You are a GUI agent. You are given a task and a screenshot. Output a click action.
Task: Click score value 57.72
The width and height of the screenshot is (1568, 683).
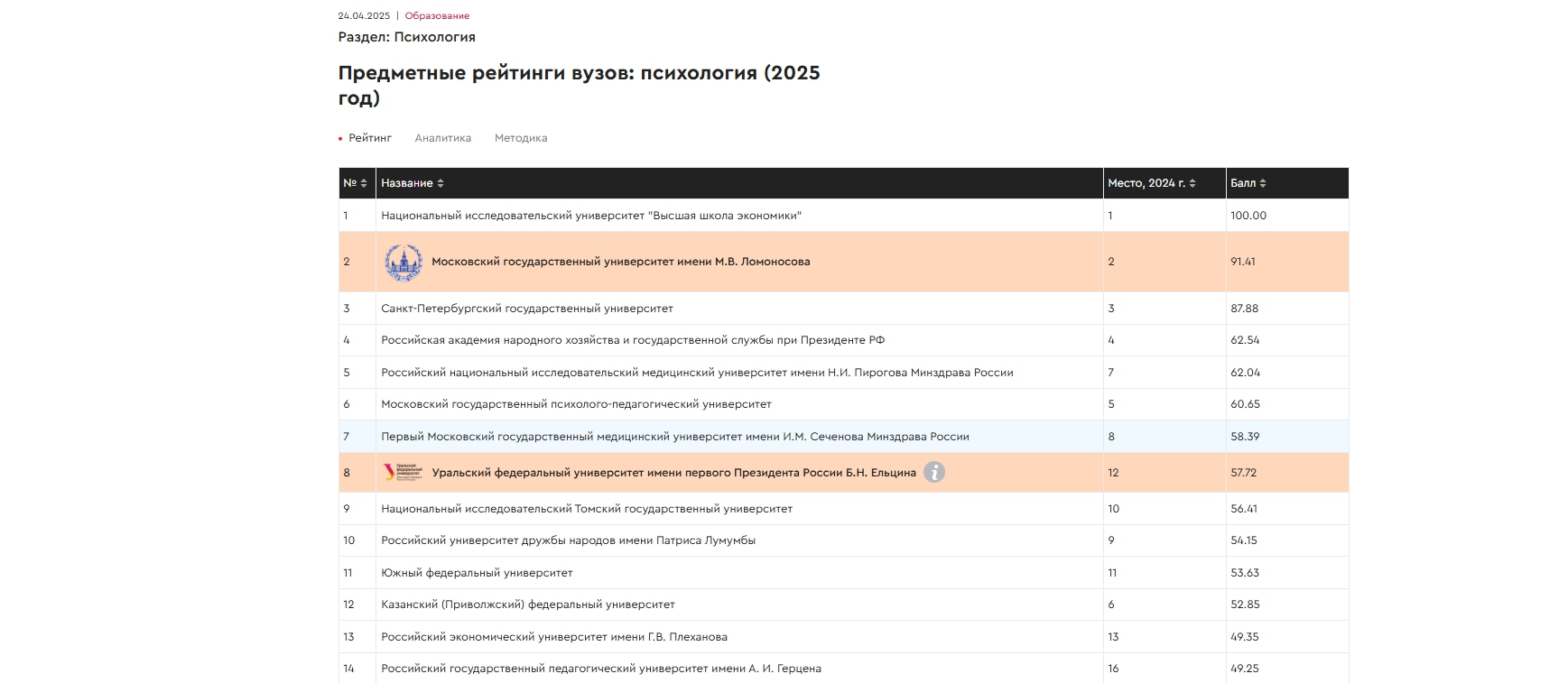pos(1244,473)
